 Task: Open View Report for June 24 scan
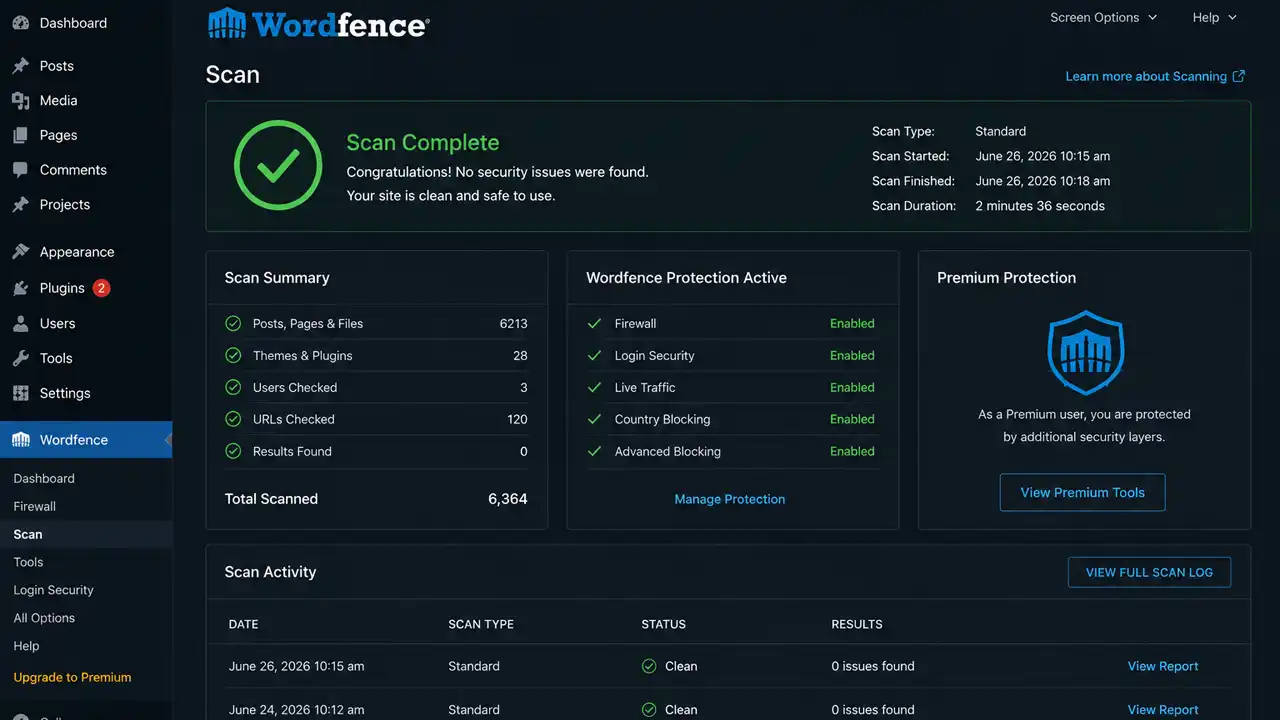click(x=1163, y=710)
